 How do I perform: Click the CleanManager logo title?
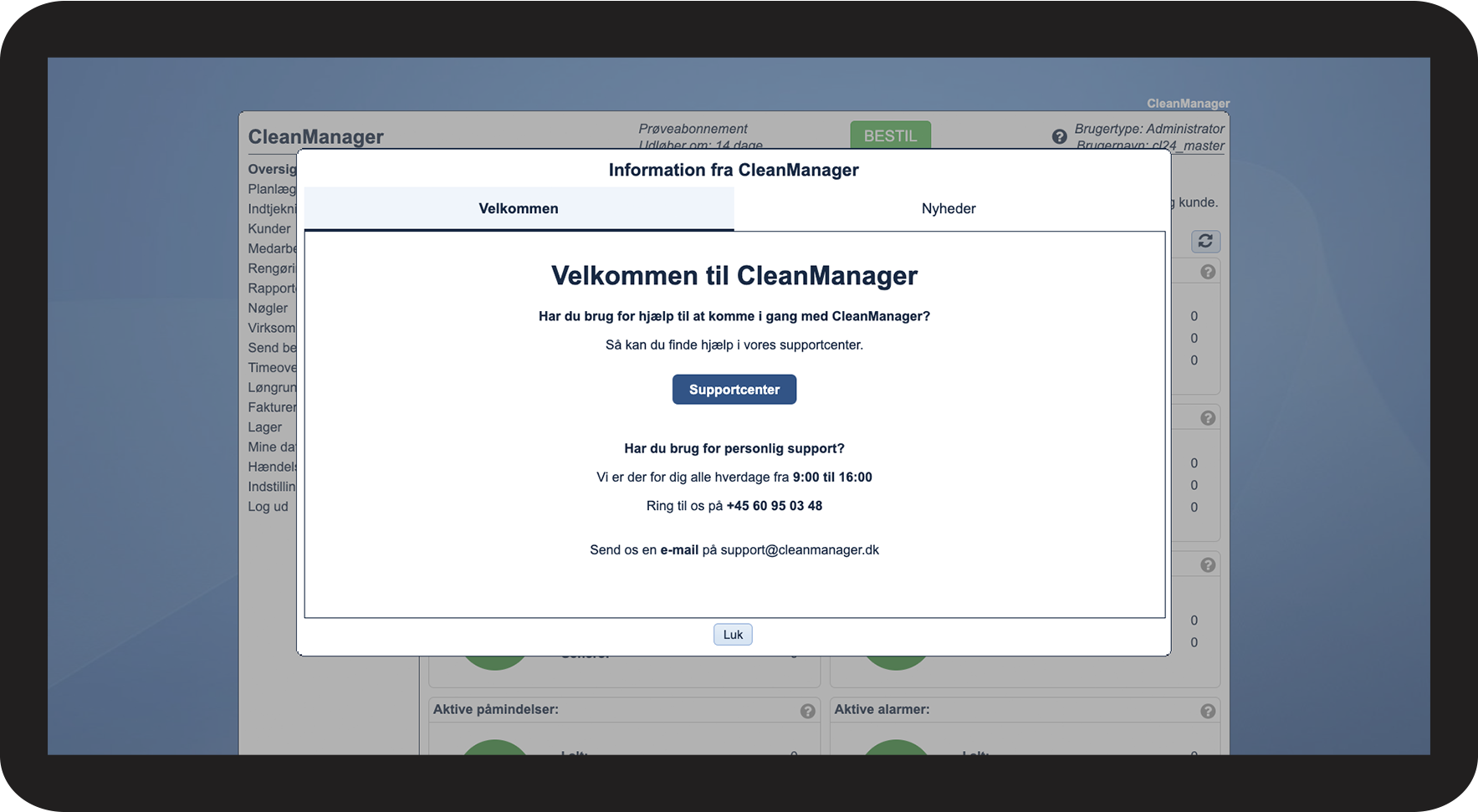point(315,137)
